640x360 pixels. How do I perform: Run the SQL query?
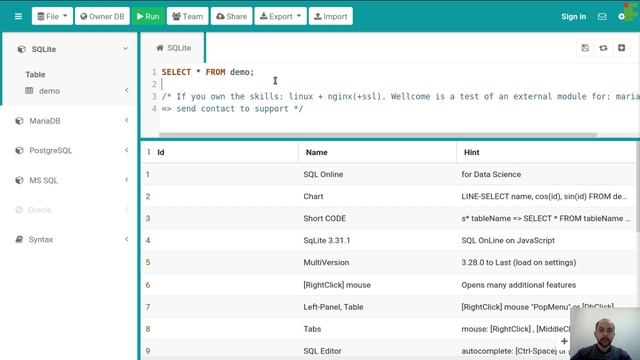(148, 16)
